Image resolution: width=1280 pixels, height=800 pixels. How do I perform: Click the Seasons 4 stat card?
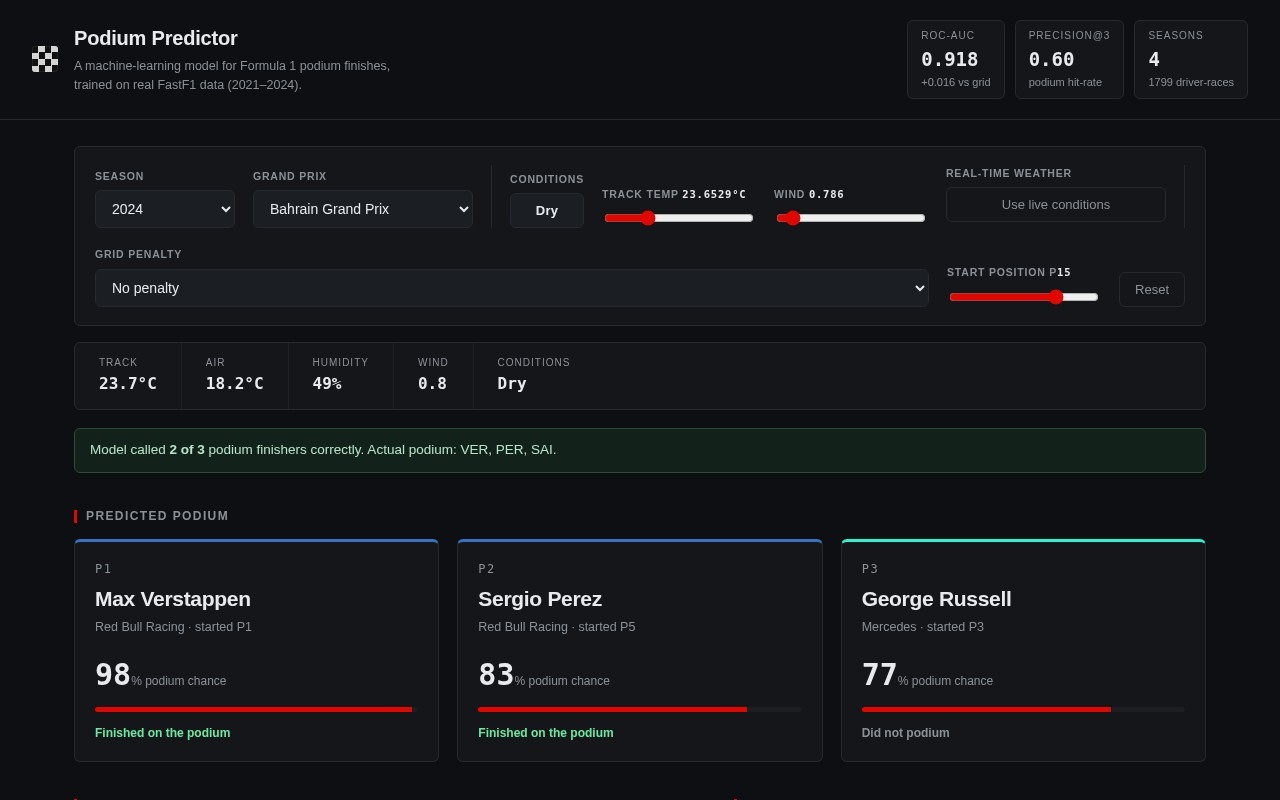1191,59
